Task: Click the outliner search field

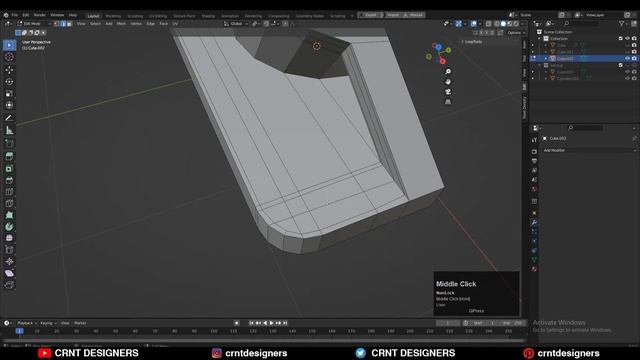Action: tap(582, 24)
